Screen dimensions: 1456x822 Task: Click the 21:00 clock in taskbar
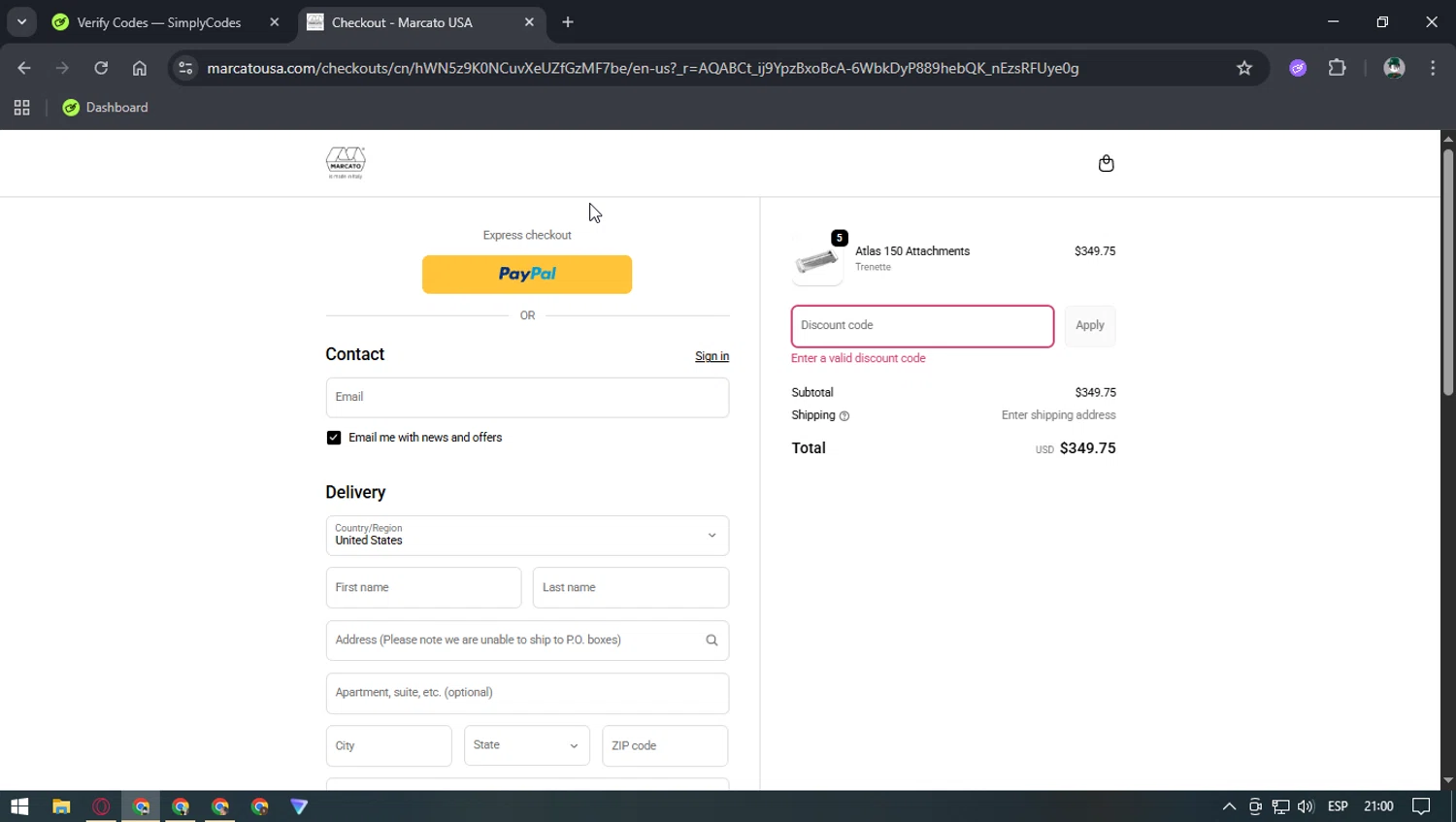coord(1378,806)
